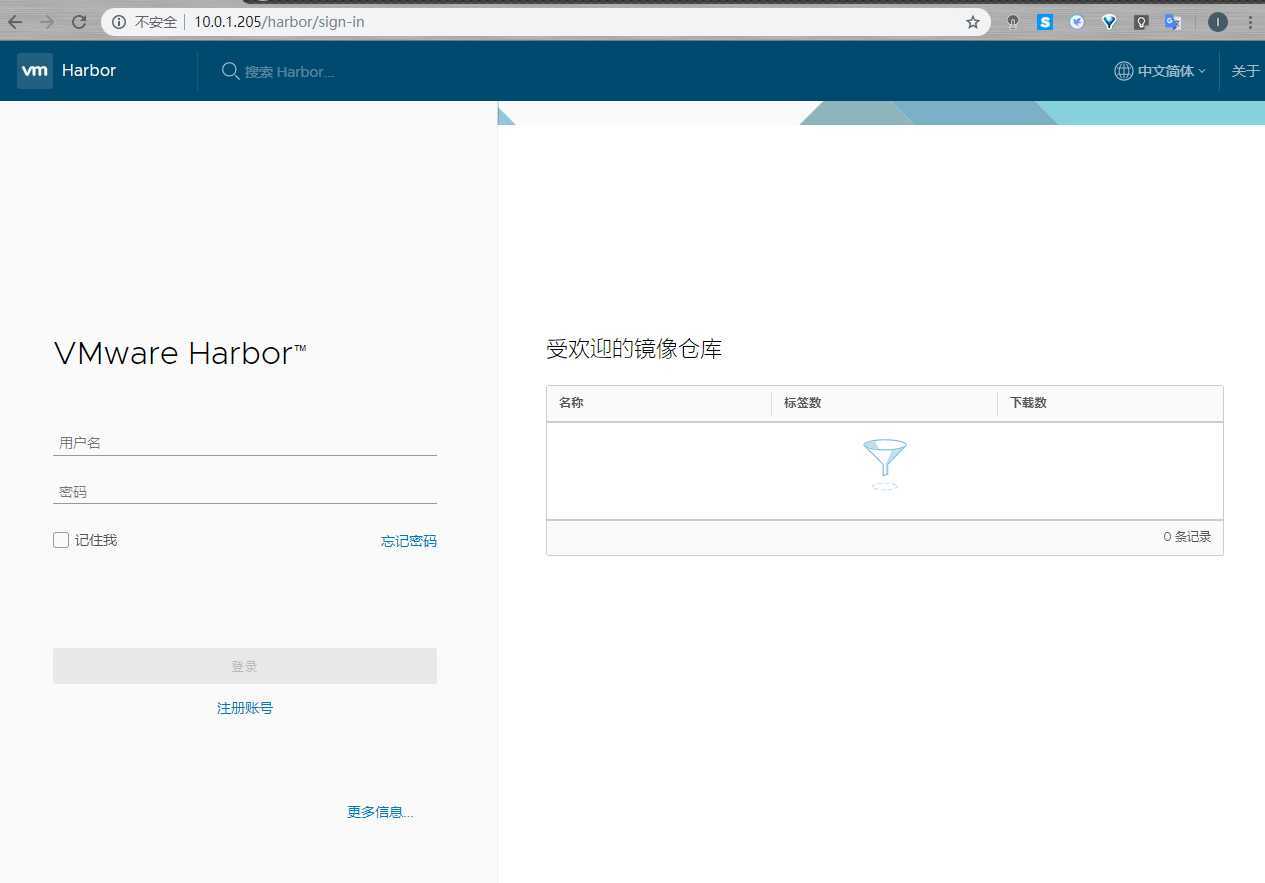The width and height of the screenshot is (1265, 883).
Task: Reload the page with the refresh icon
Action: (78, 22)
